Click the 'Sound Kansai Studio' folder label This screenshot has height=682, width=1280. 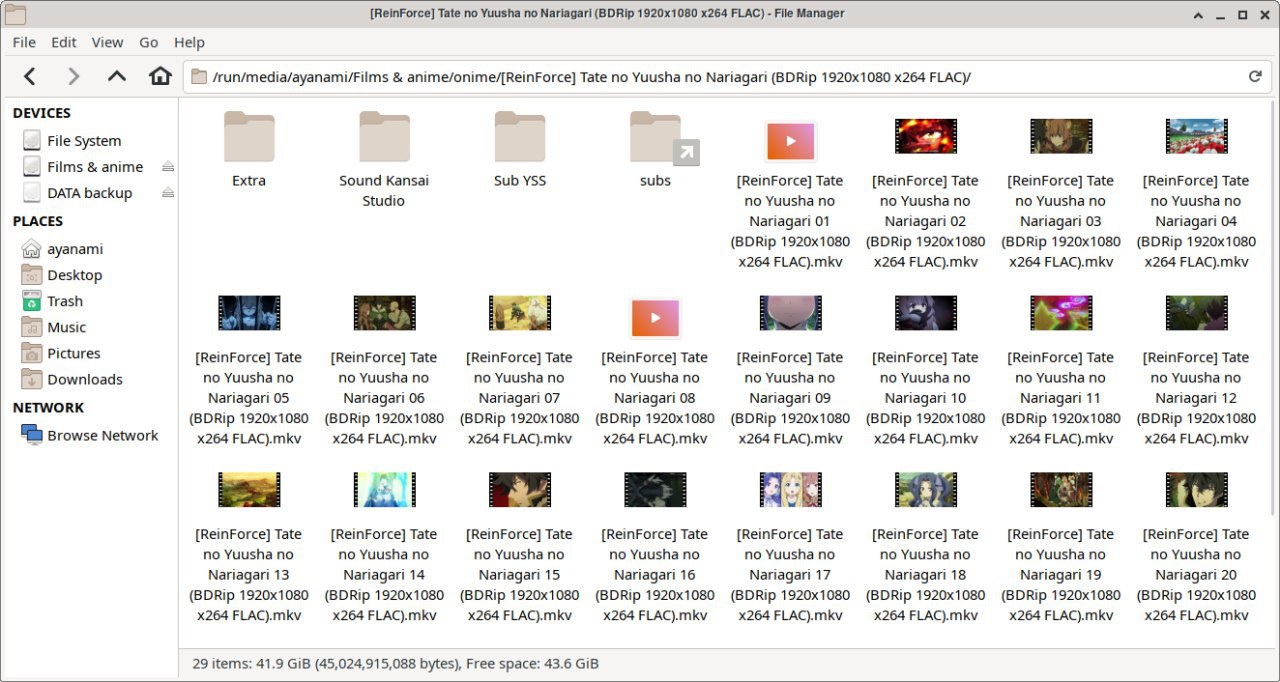point(384,191)
